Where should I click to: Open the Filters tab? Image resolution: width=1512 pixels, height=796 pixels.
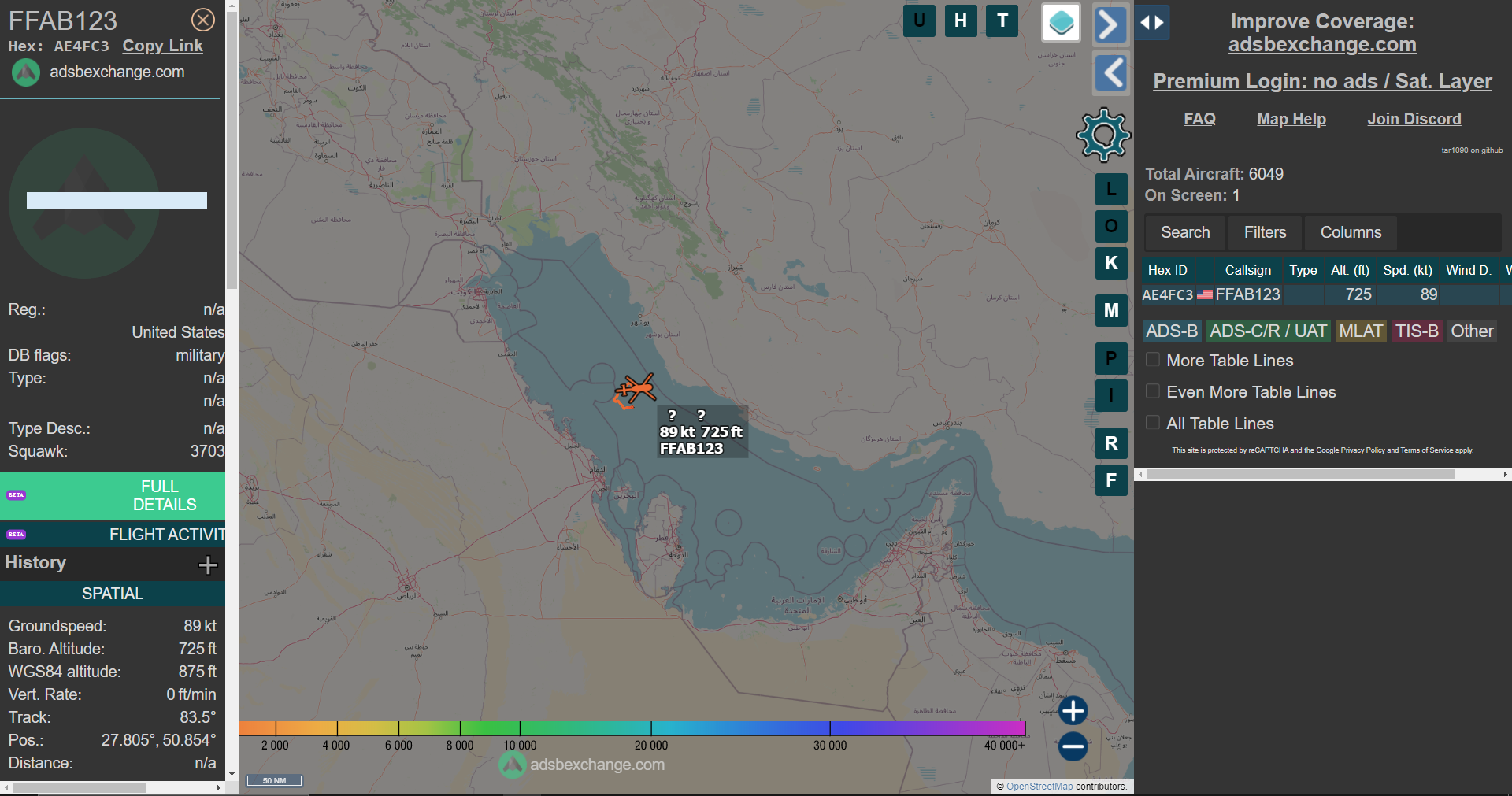pyautogui.click(x=1265, y=232)
